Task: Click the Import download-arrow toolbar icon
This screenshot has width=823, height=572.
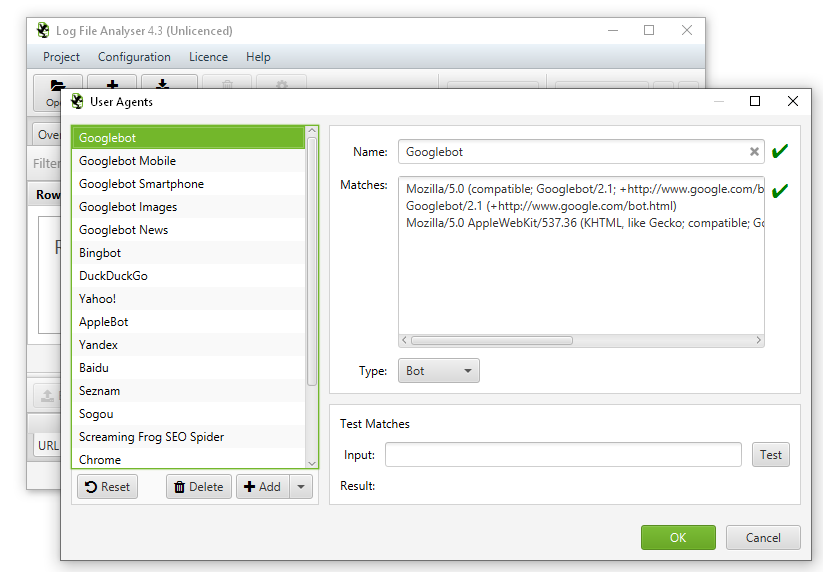Action: [163, 82]
